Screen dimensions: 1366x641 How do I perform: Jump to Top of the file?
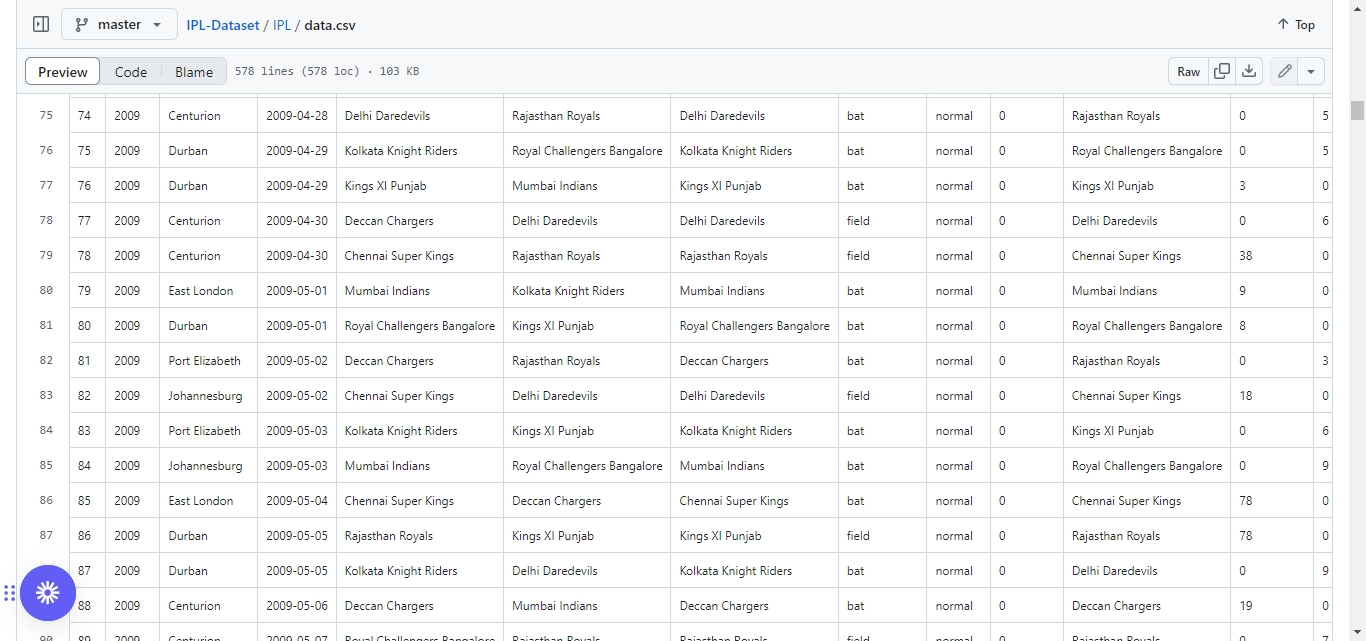click(x=1296, y=24)
